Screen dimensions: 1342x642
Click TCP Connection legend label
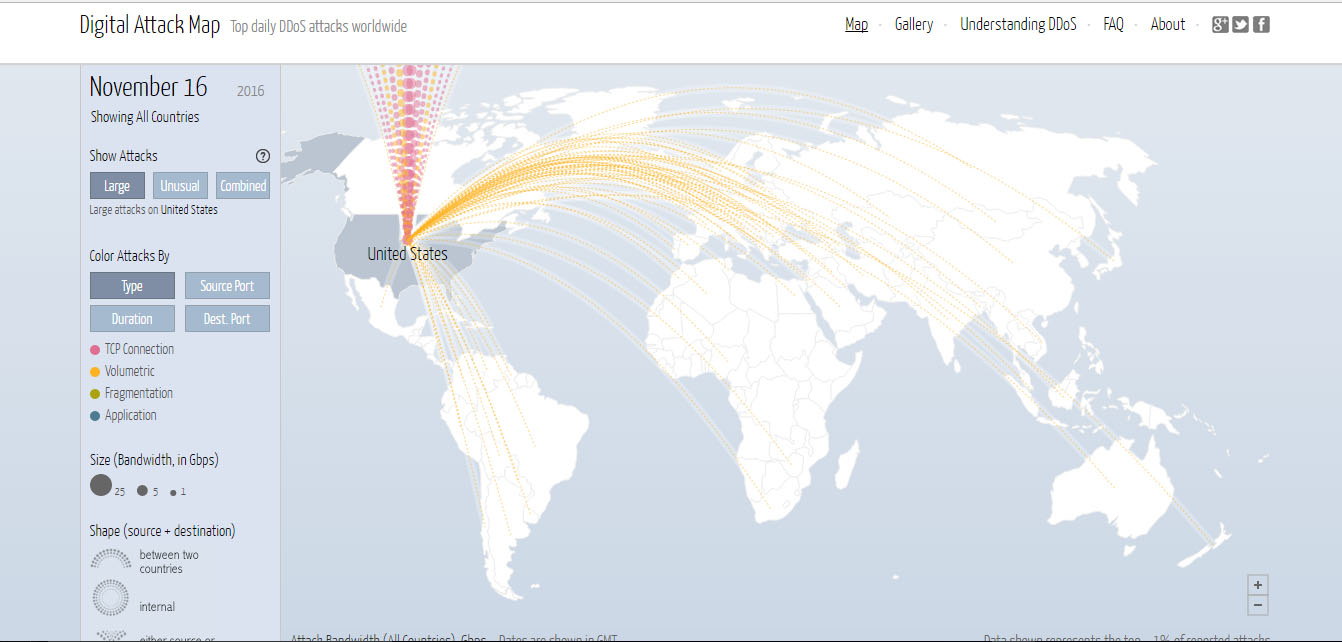139,349
